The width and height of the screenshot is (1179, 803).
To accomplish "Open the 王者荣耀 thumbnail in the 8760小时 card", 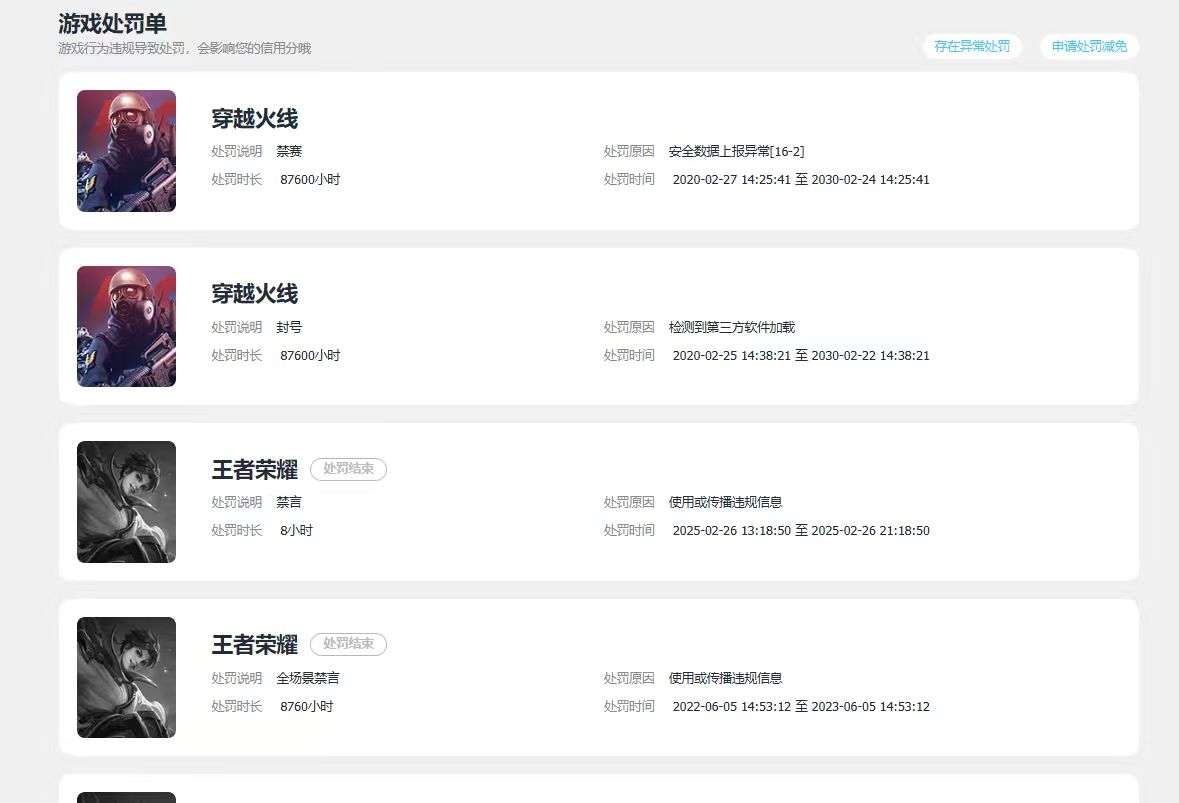I will [126, 677].
